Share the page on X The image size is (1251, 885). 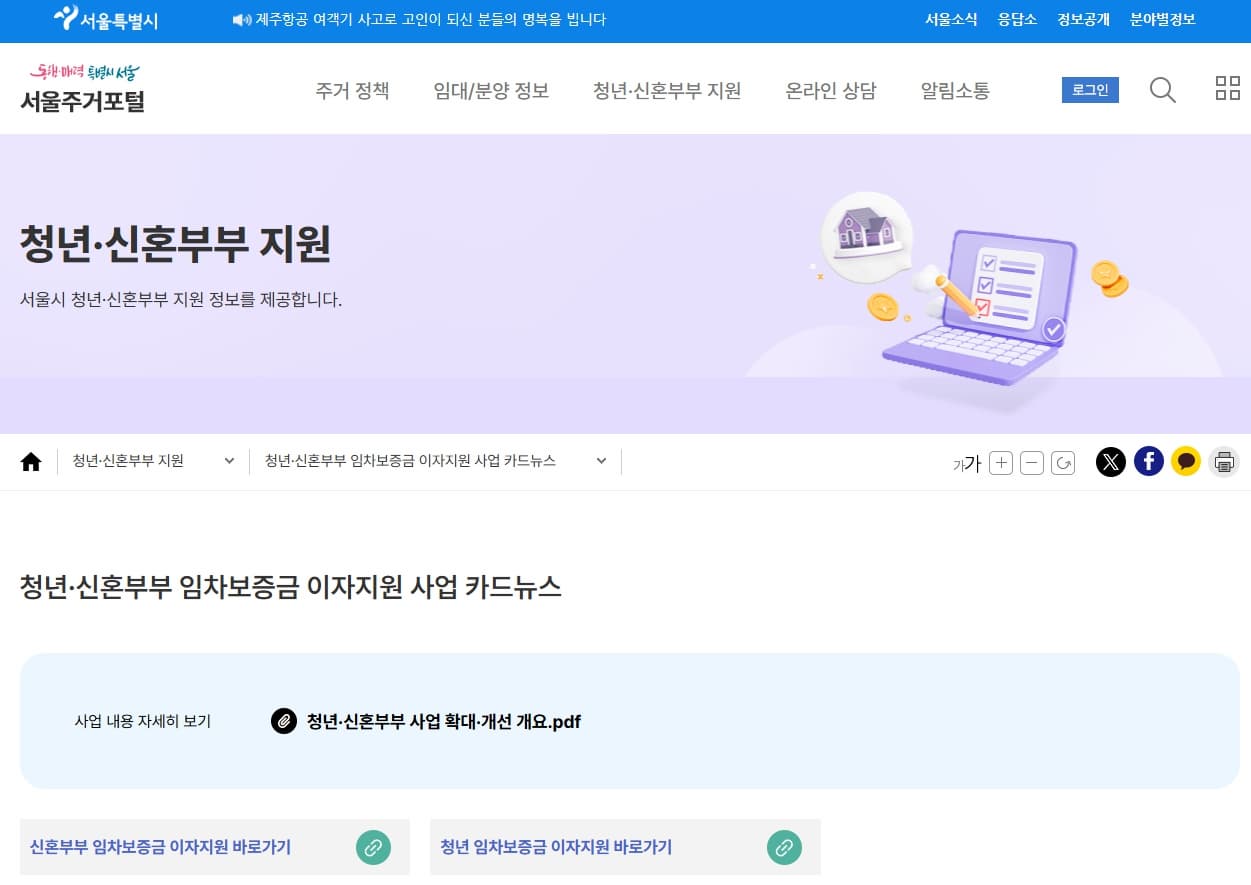1111,462
